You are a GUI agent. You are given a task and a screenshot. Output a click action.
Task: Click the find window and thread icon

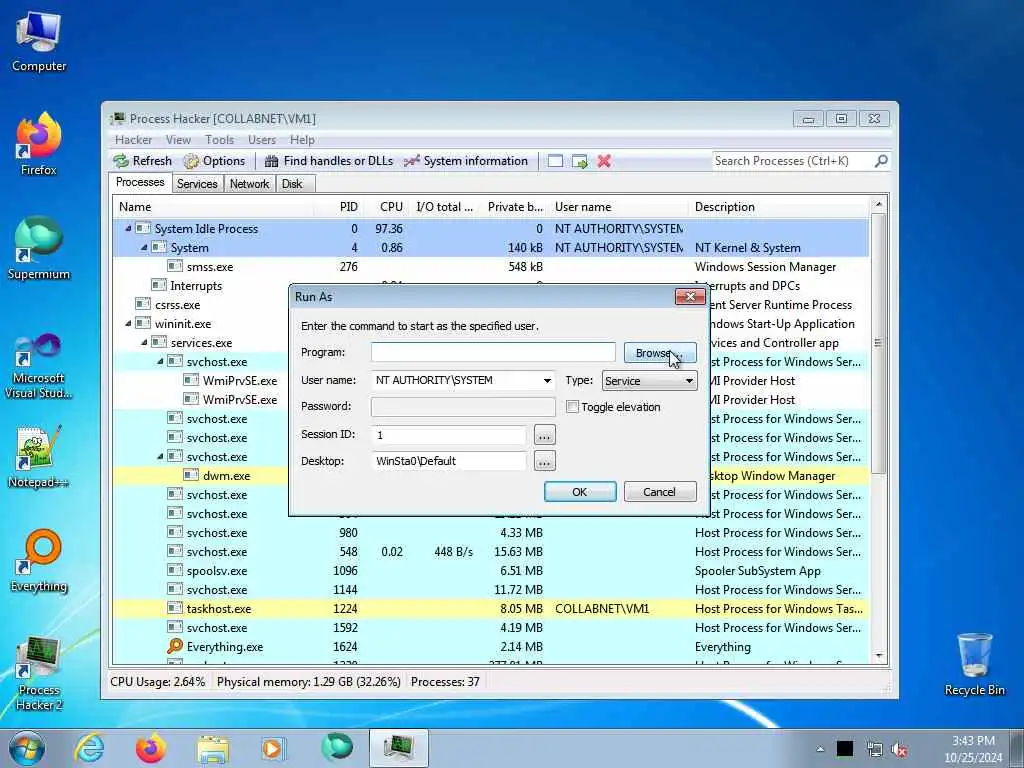coord(579,161)
